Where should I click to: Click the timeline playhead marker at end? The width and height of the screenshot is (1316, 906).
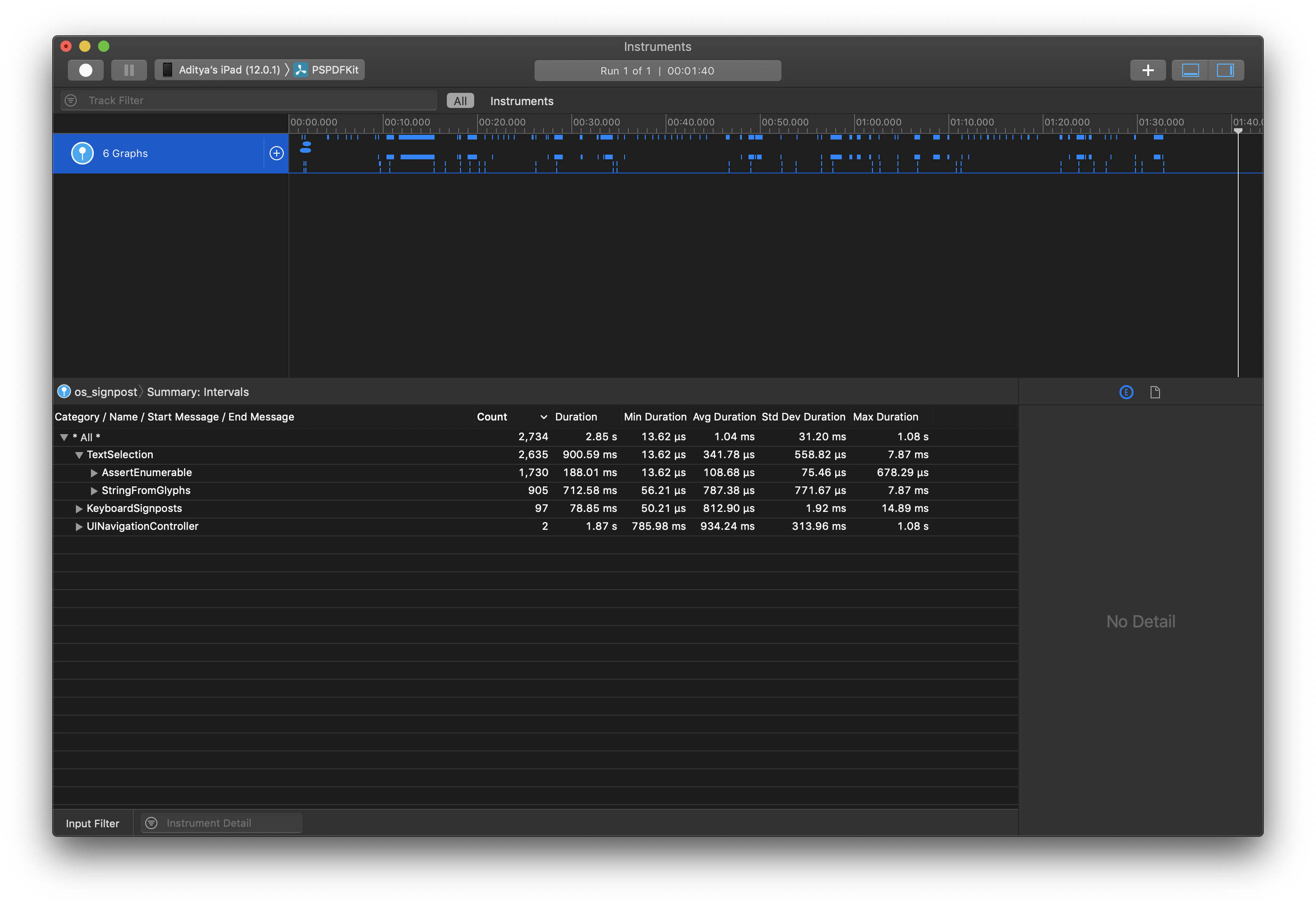point(1238,131)
